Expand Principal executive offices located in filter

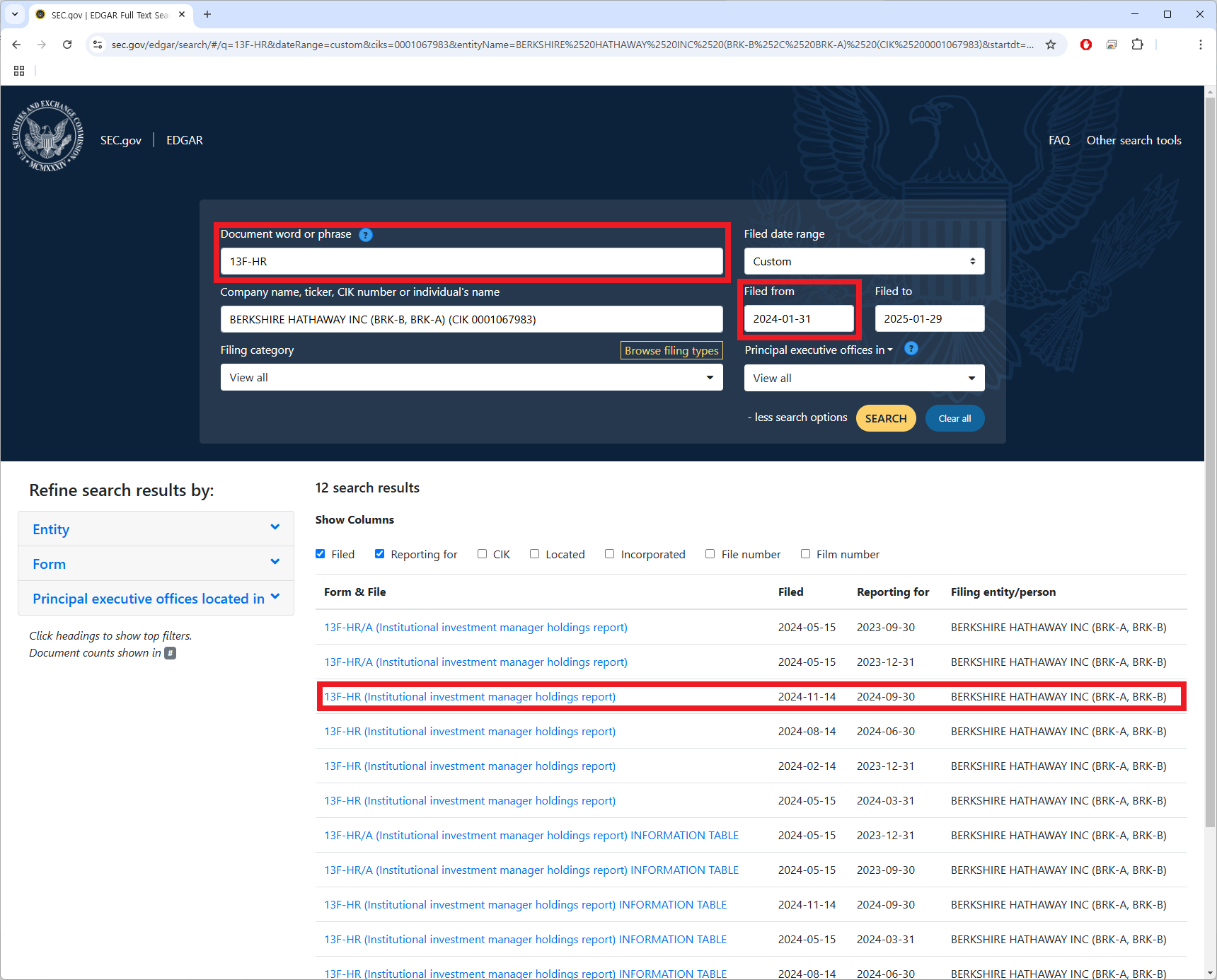pyautogui.click(x=156, y=599)
